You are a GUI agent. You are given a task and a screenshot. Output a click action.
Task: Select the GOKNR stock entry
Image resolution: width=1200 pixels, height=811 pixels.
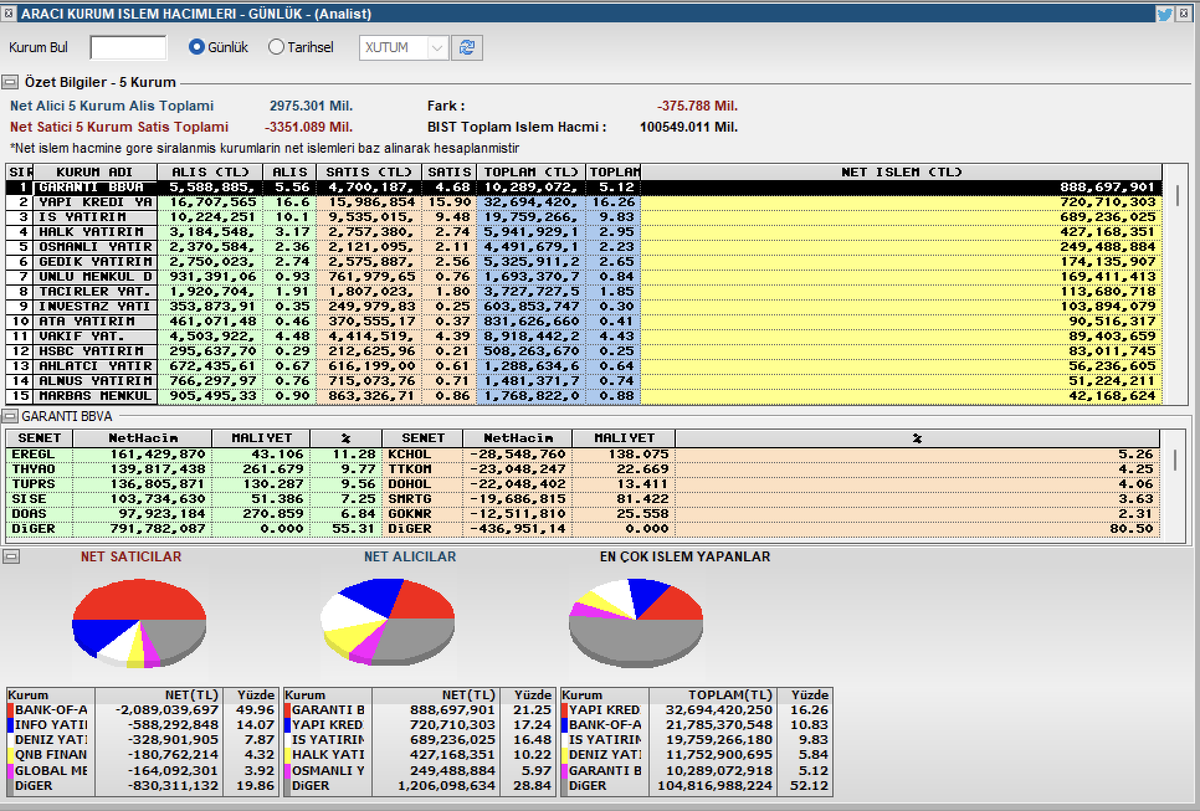pos(771,514)
